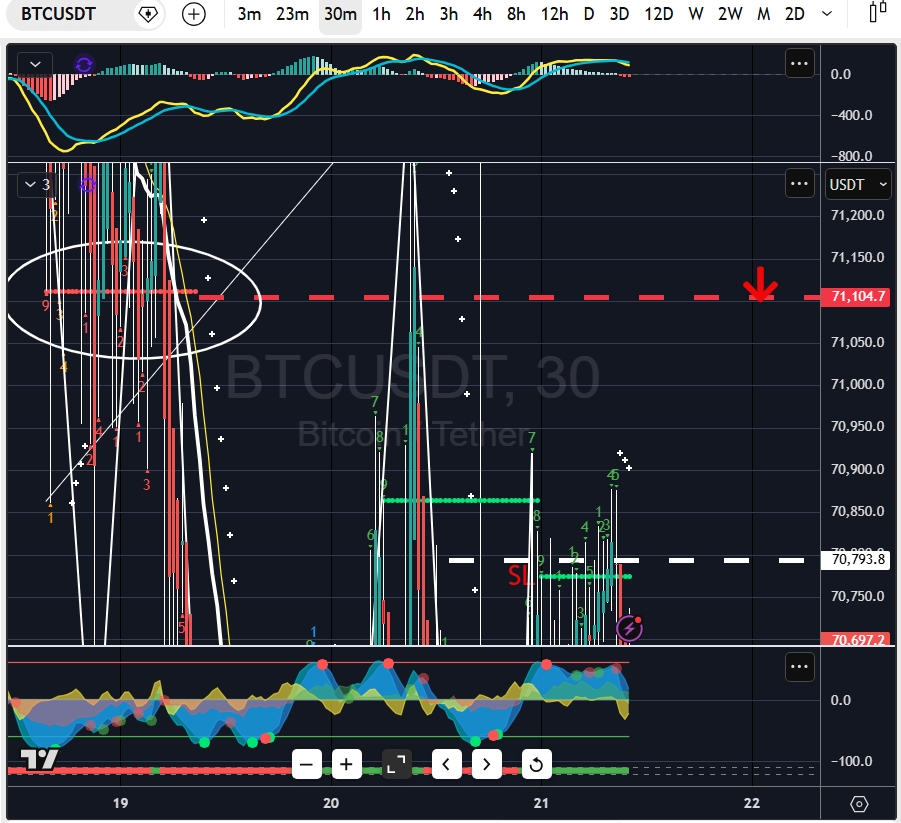Select the 3D timeframe

tap(619, 14)
